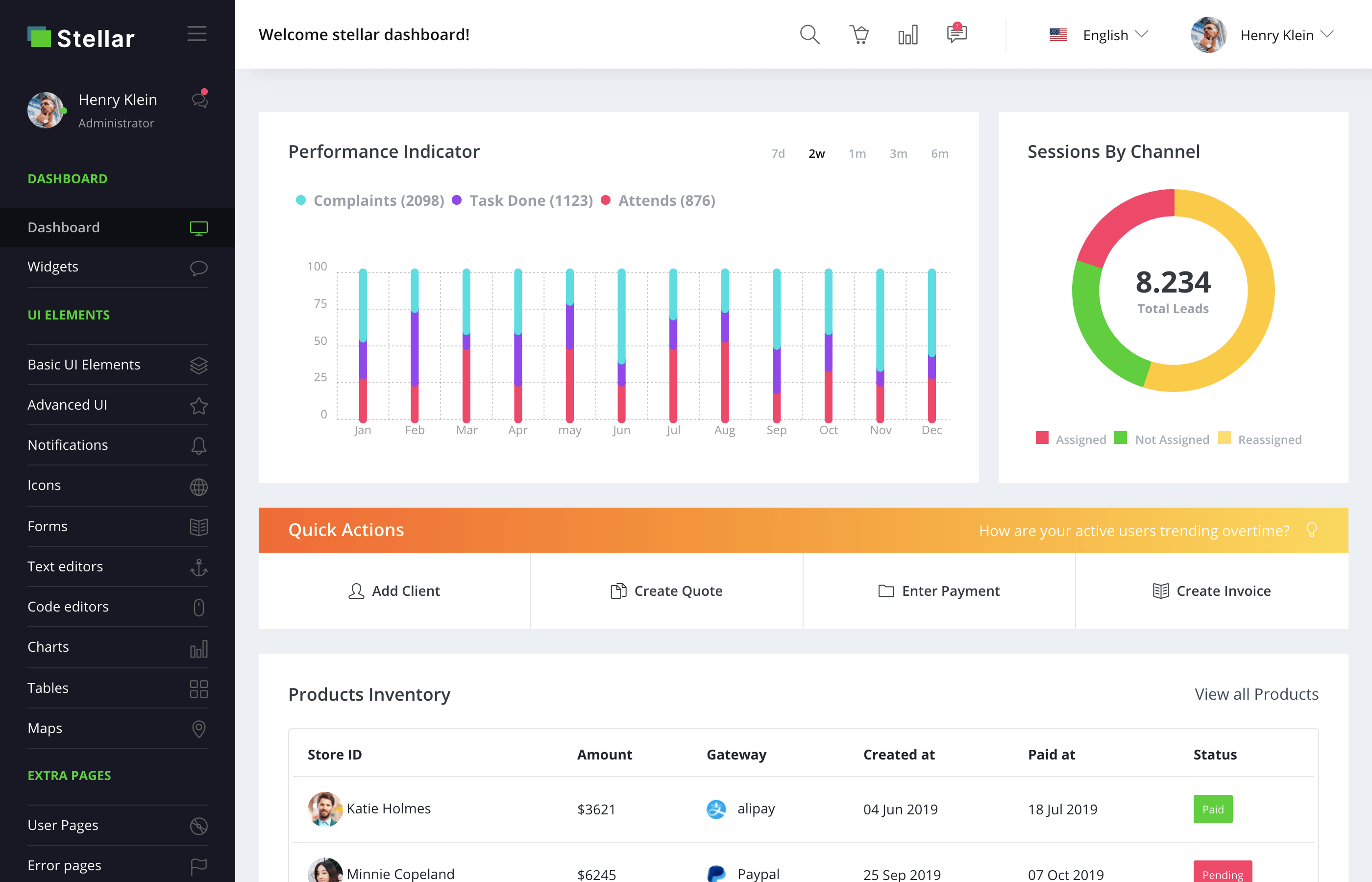Expand Basic UI Elements in the sidebar

84,364
